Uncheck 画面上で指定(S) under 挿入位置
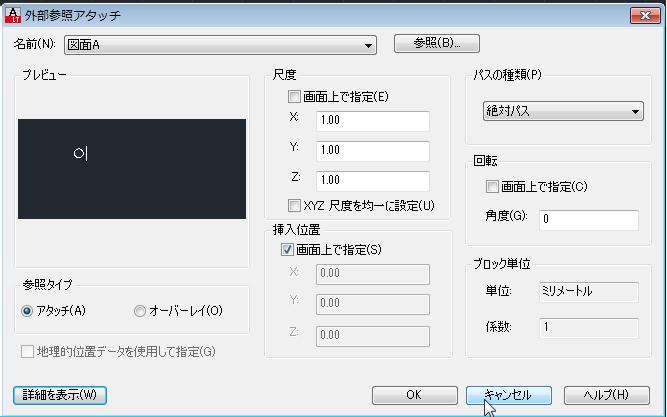This screenshot has height=417, width=667. [x=287, y=249]
